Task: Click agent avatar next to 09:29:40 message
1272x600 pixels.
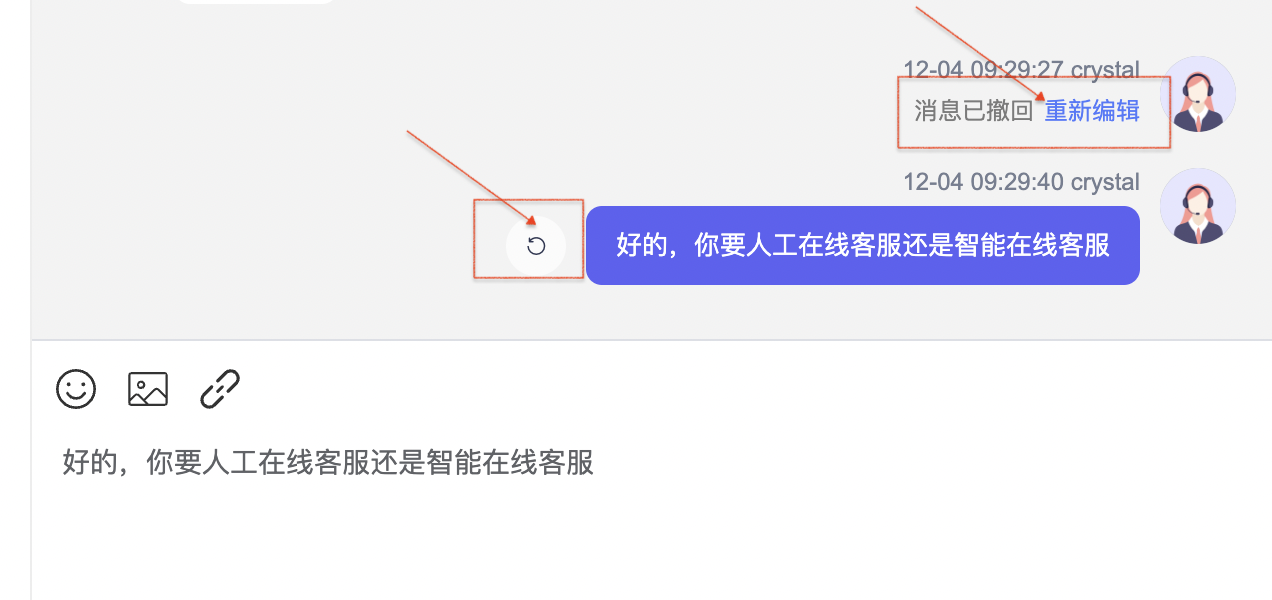Action: (x=1198, y=206)
